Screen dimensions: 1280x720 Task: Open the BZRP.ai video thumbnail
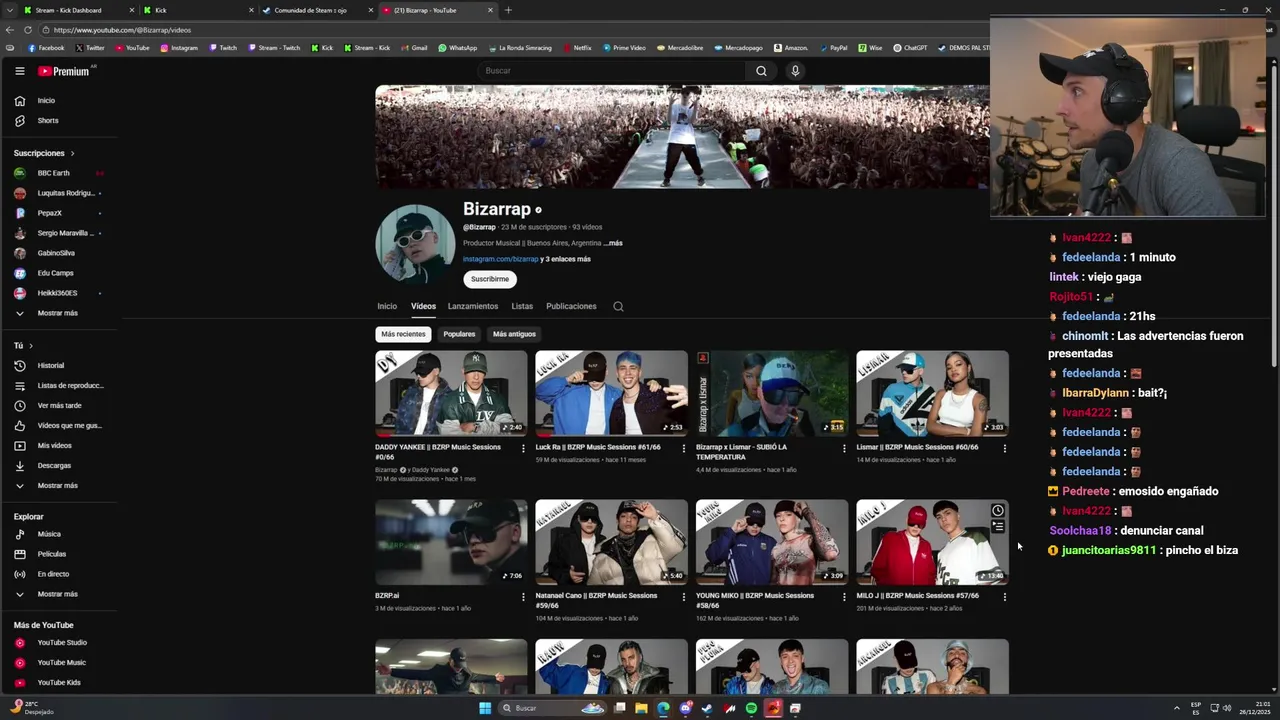451,542
